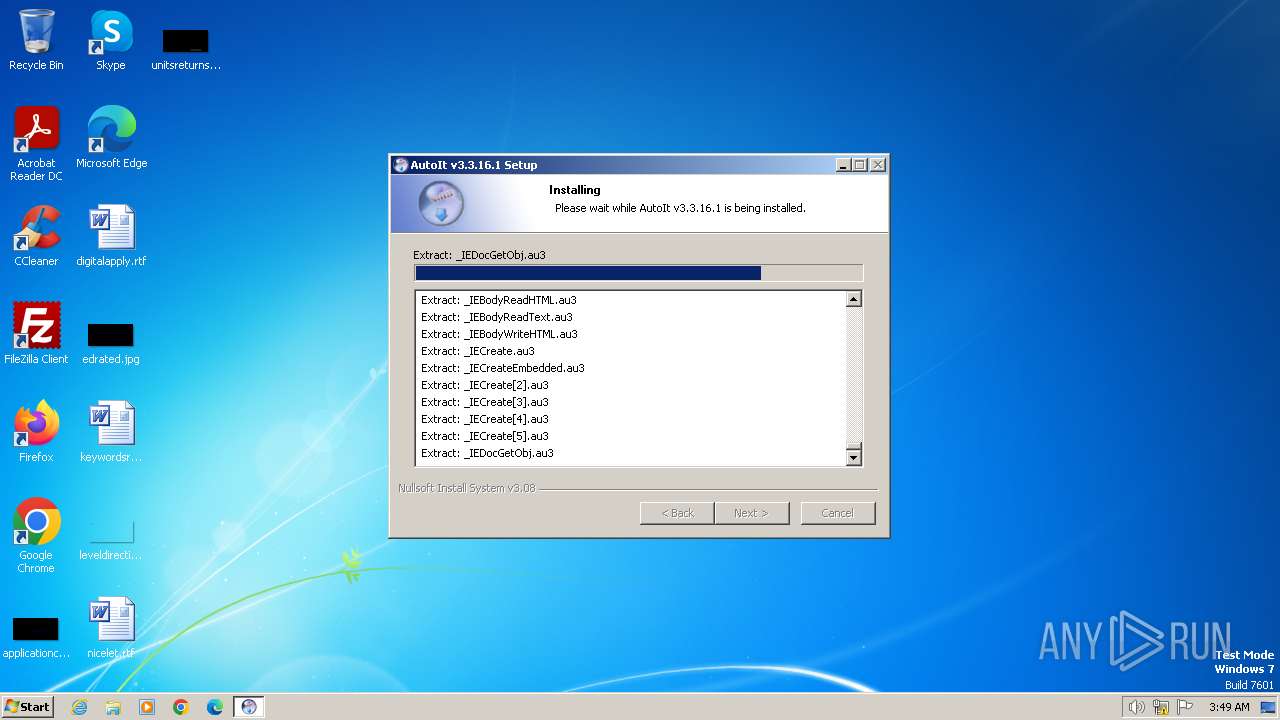Open Acrobat Reader DC shortcut
1280x720 pixels.
tap(36, 143)
